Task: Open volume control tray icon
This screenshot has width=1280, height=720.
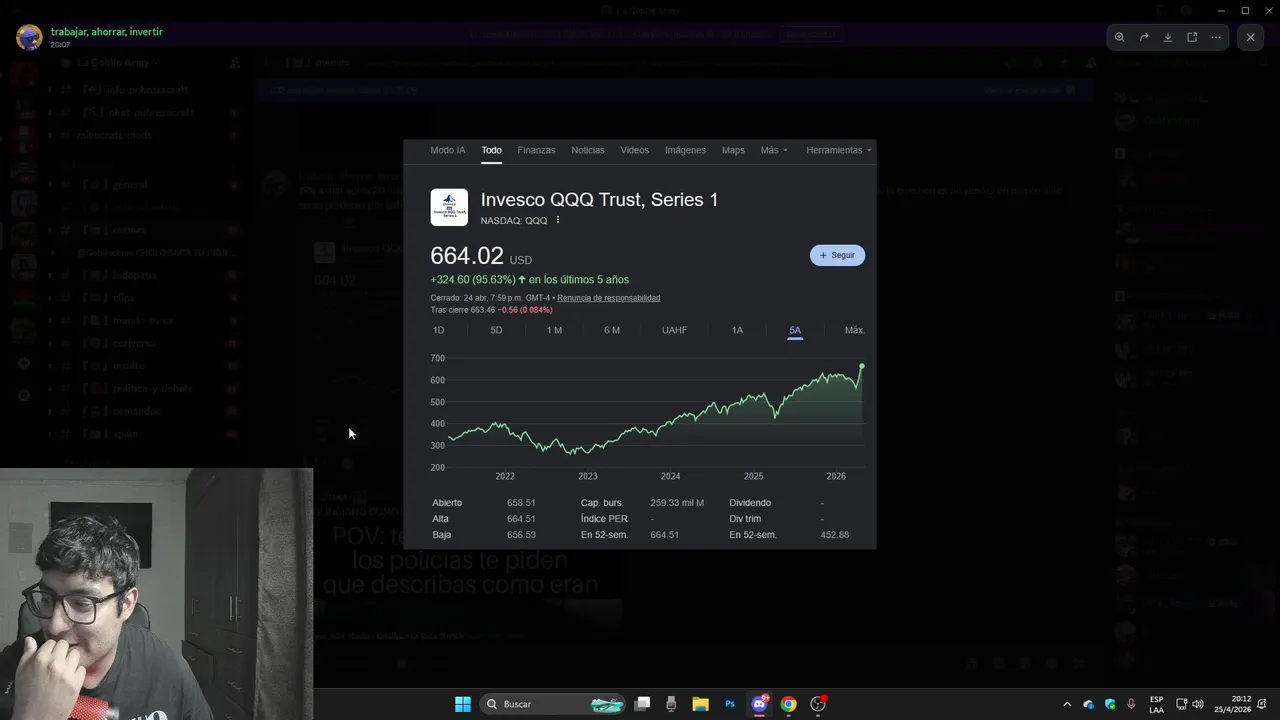Action: [x=1198, y=704]
